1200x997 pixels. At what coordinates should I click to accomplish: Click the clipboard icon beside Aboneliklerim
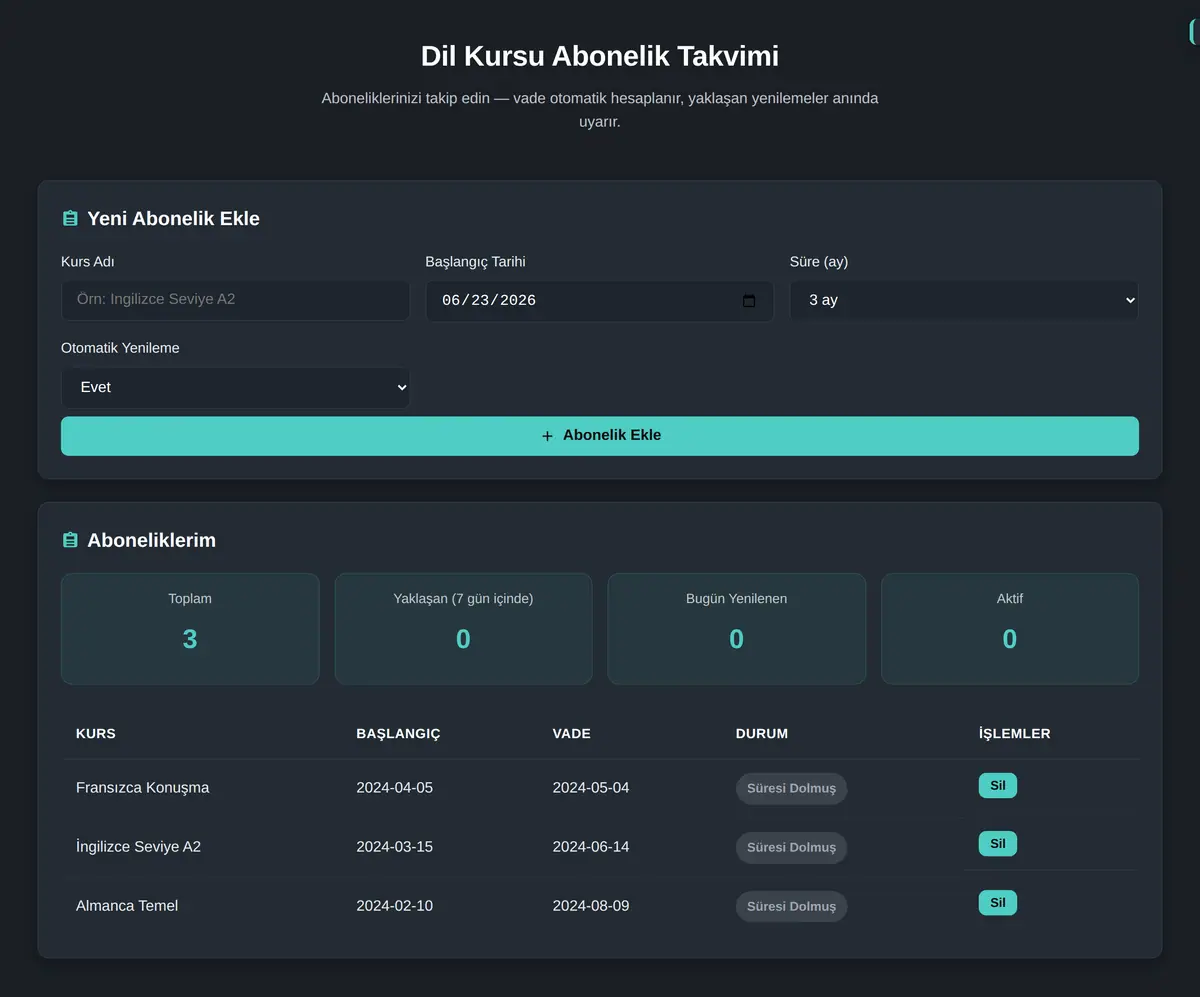70,540
